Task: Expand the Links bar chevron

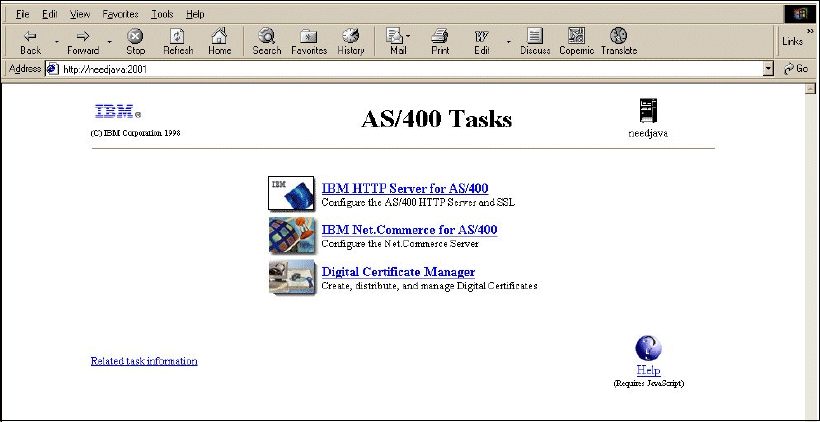Action: 811,31
